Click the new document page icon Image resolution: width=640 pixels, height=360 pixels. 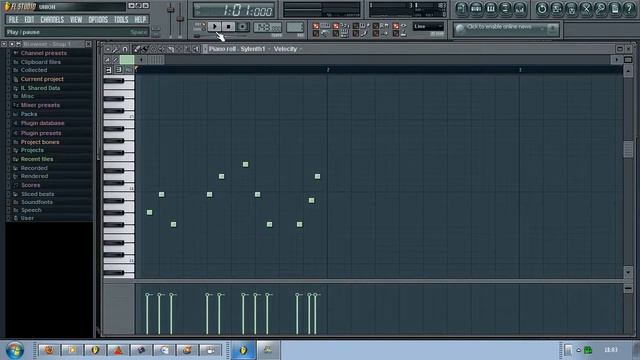tap(615, 9)
